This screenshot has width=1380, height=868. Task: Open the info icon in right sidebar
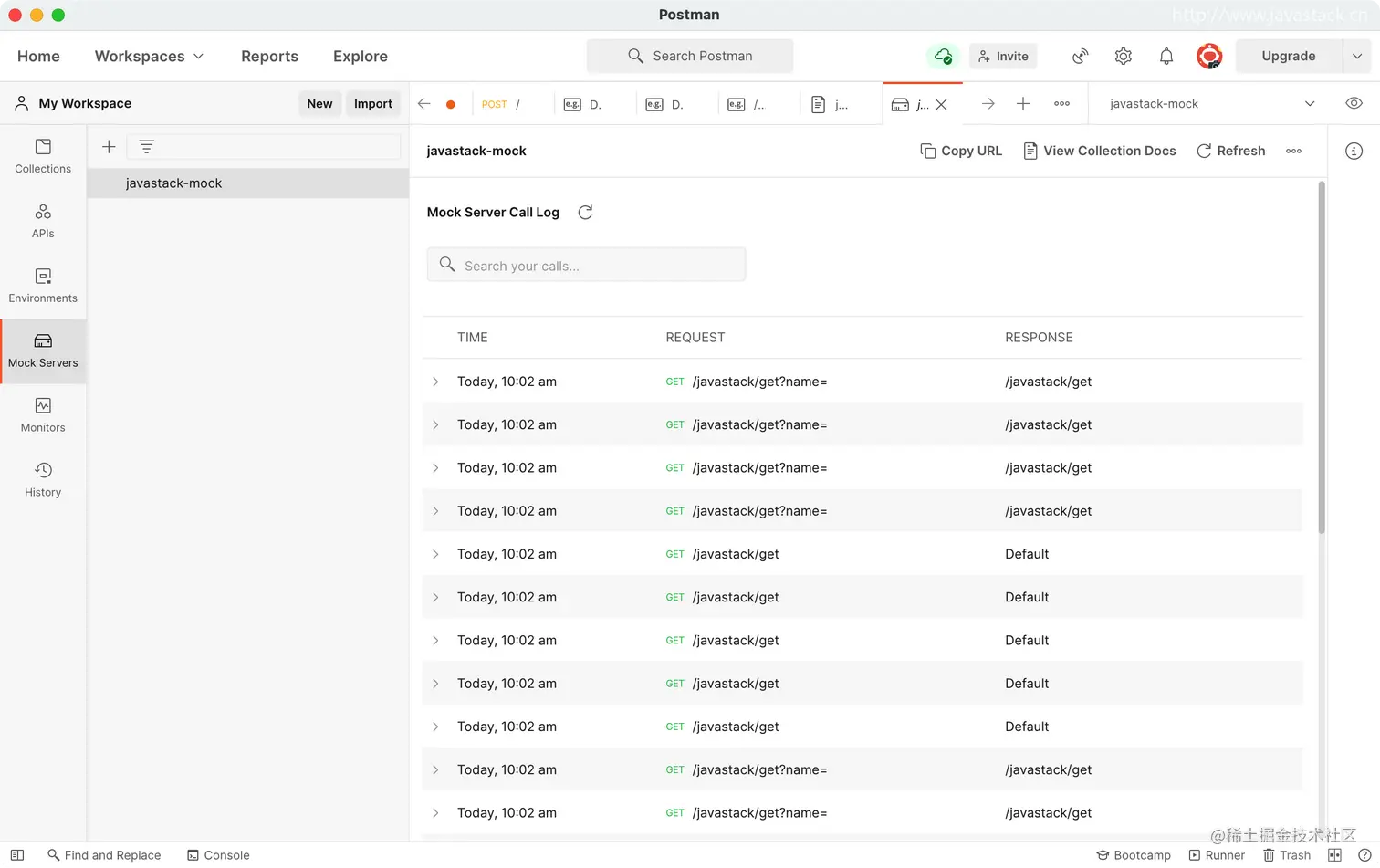1354,151
